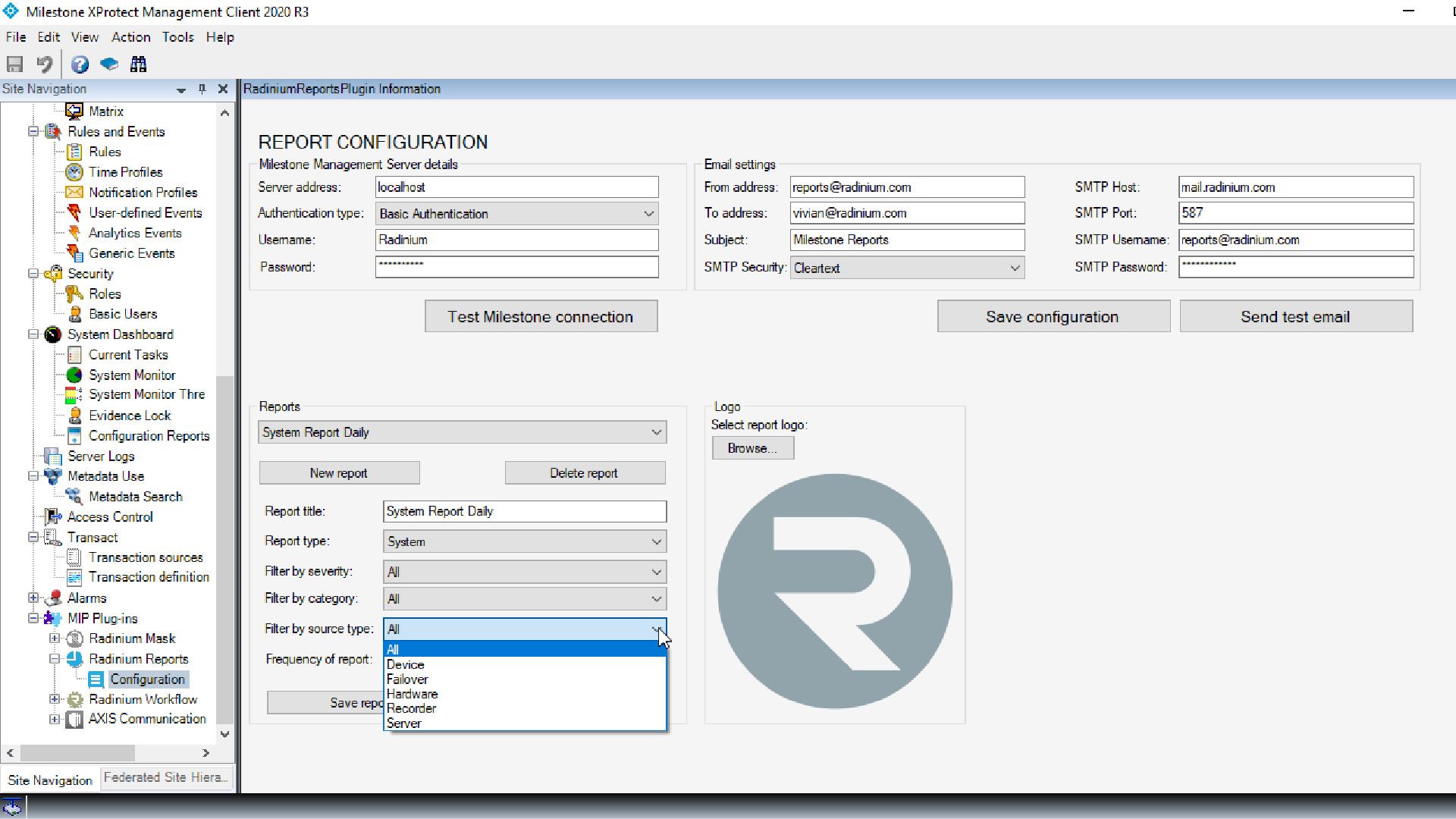Click the AXIS Communication icon
Viewport: 1456px width, 819px height.
point(74,719)
